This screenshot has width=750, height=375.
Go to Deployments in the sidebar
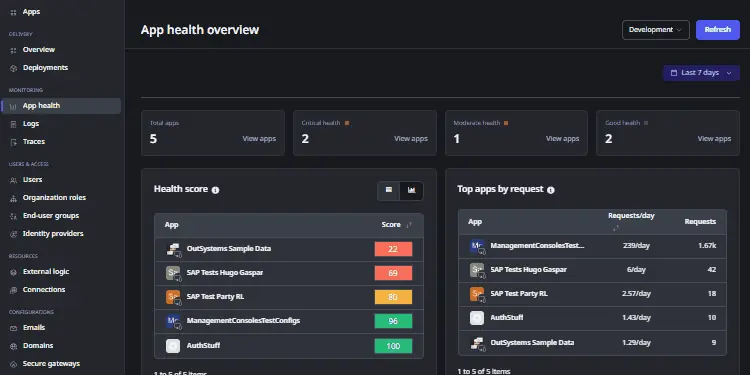pos(45,68)
